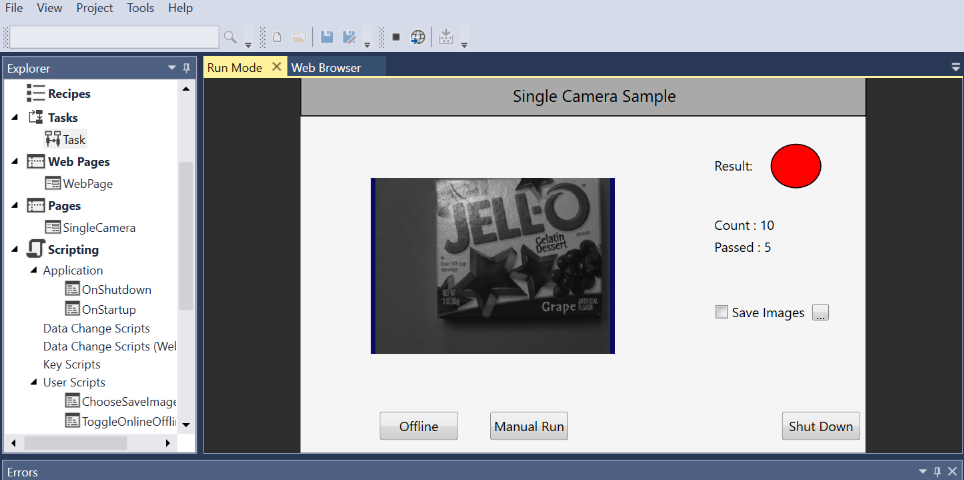Open the Explorer panel dropdown arrow

[171, 68]
